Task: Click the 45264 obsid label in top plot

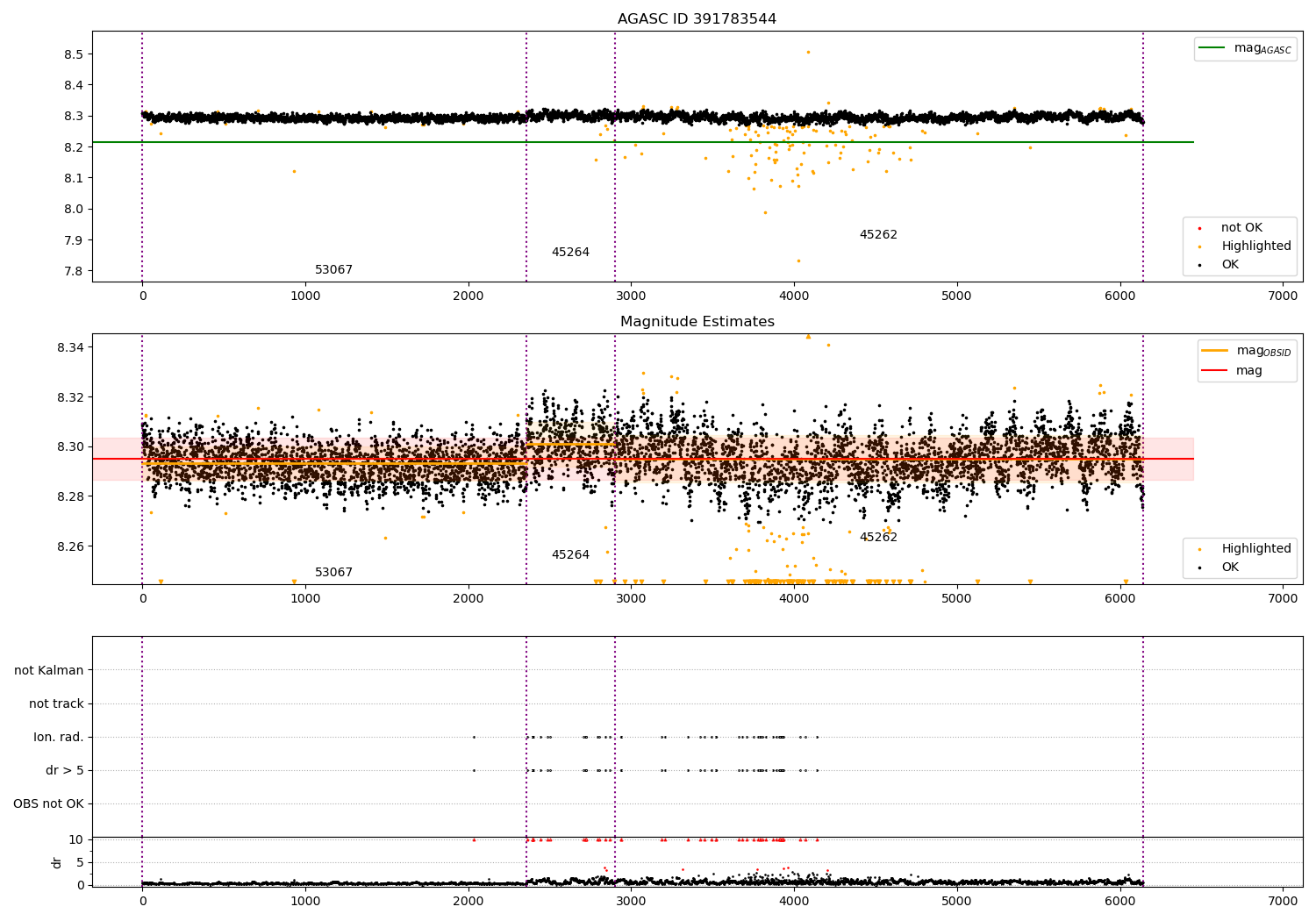Action: click(x=570, y=252)
